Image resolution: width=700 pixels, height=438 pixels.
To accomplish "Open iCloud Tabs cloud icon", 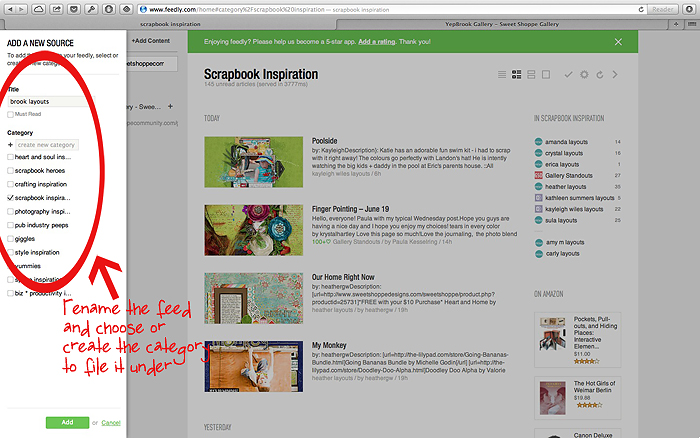I will 39,9.
